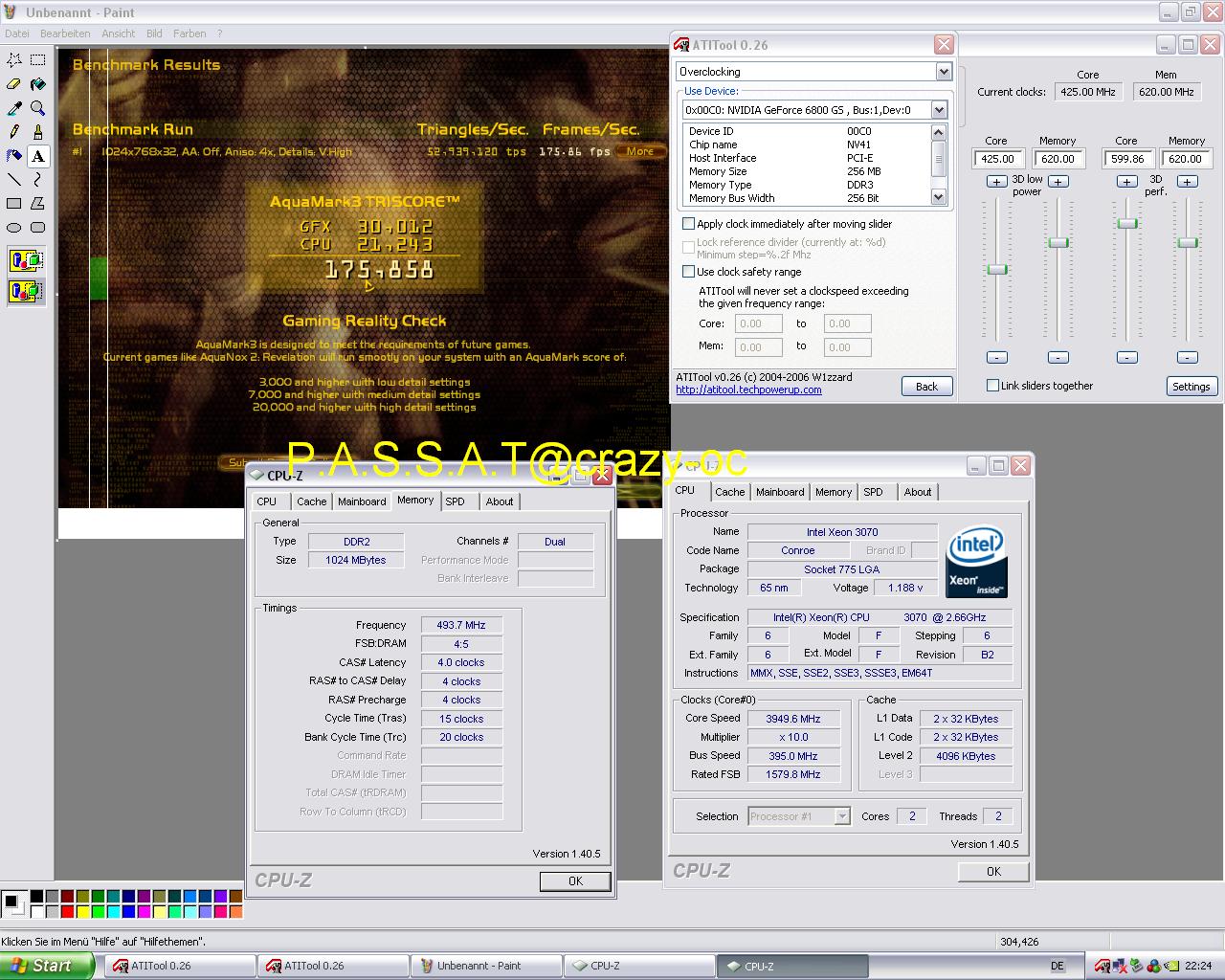Click the up arrow of device info list
This screenshot has width=1225, height=980.
tap(939, 132)
